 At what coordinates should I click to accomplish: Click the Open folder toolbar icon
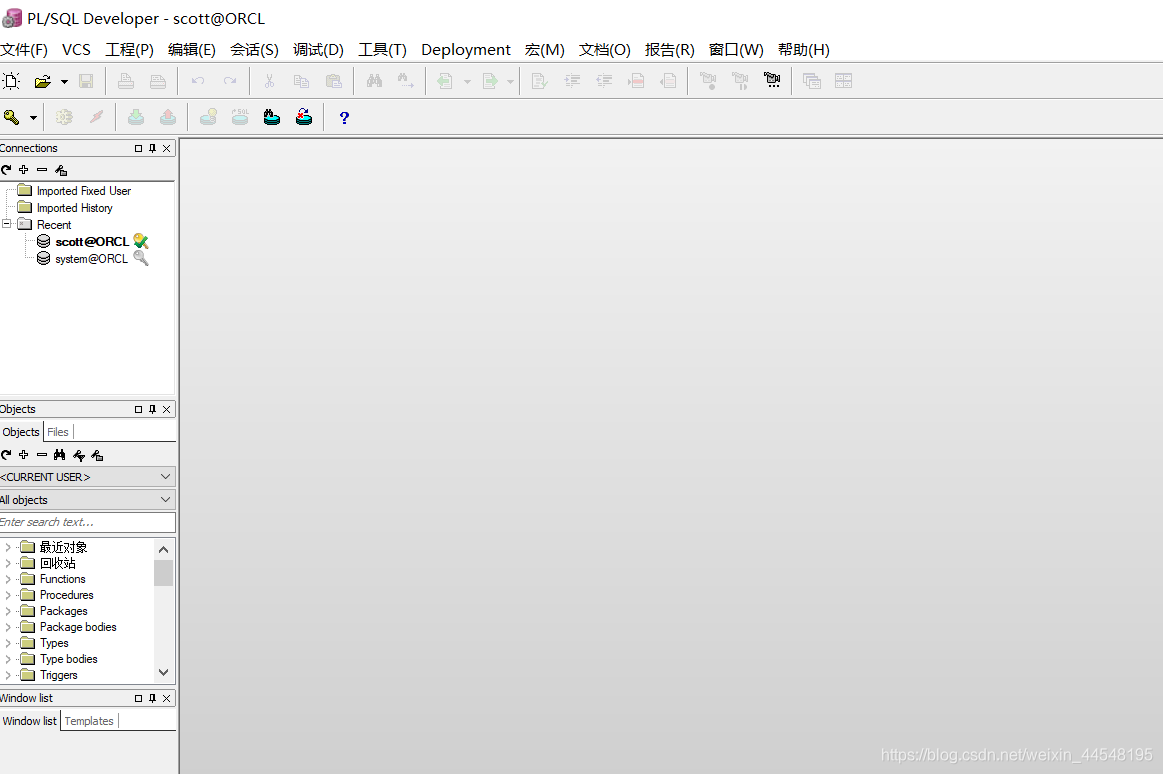point(43,82)
